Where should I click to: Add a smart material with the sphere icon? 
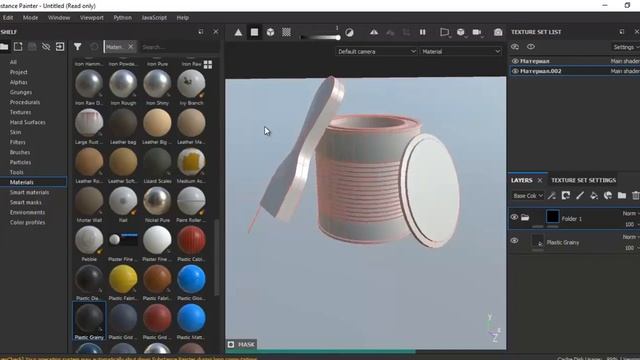point(608,196)
